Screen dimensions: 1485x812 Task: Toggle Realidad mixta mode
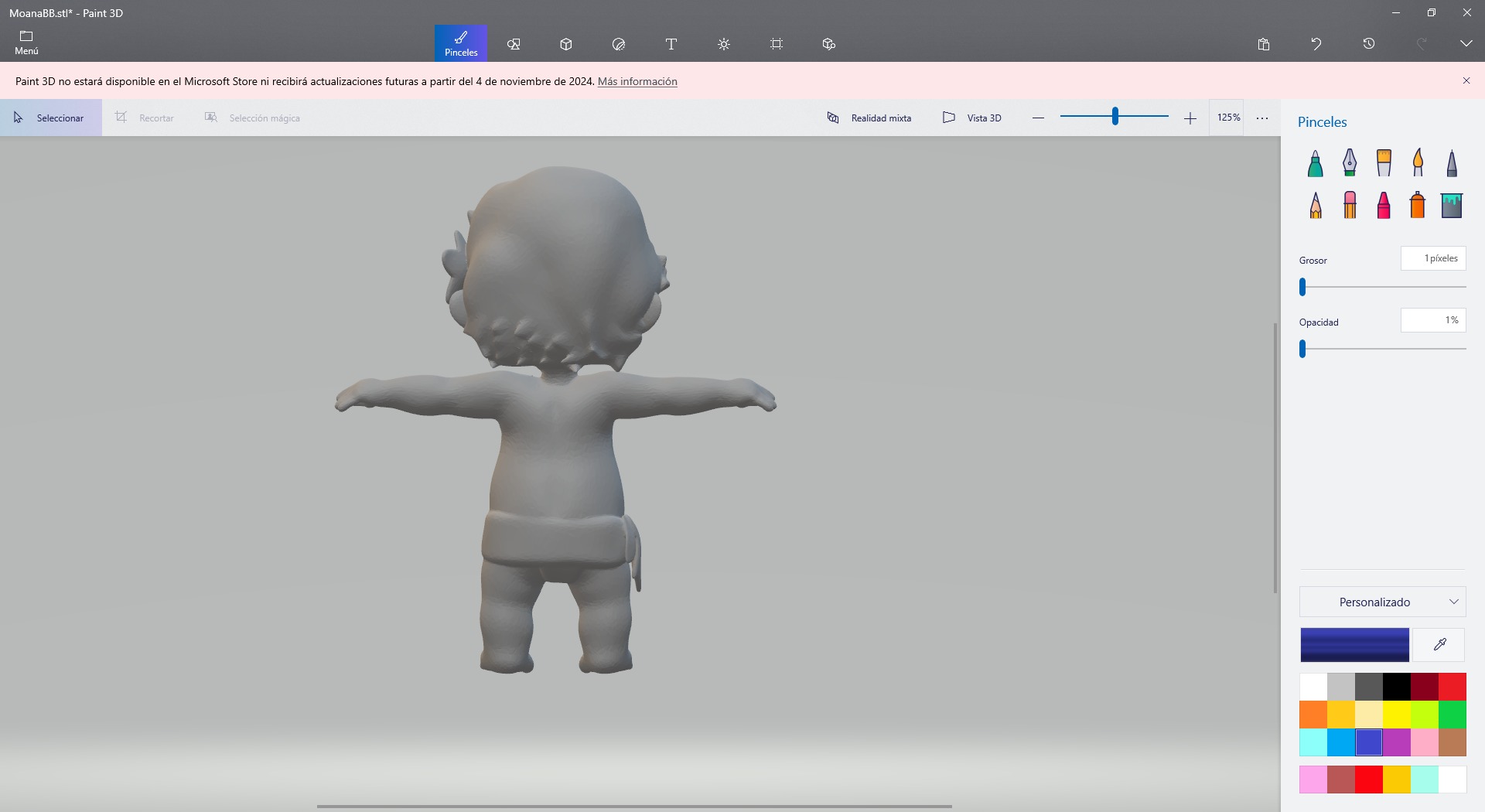[x=869, y=118]
